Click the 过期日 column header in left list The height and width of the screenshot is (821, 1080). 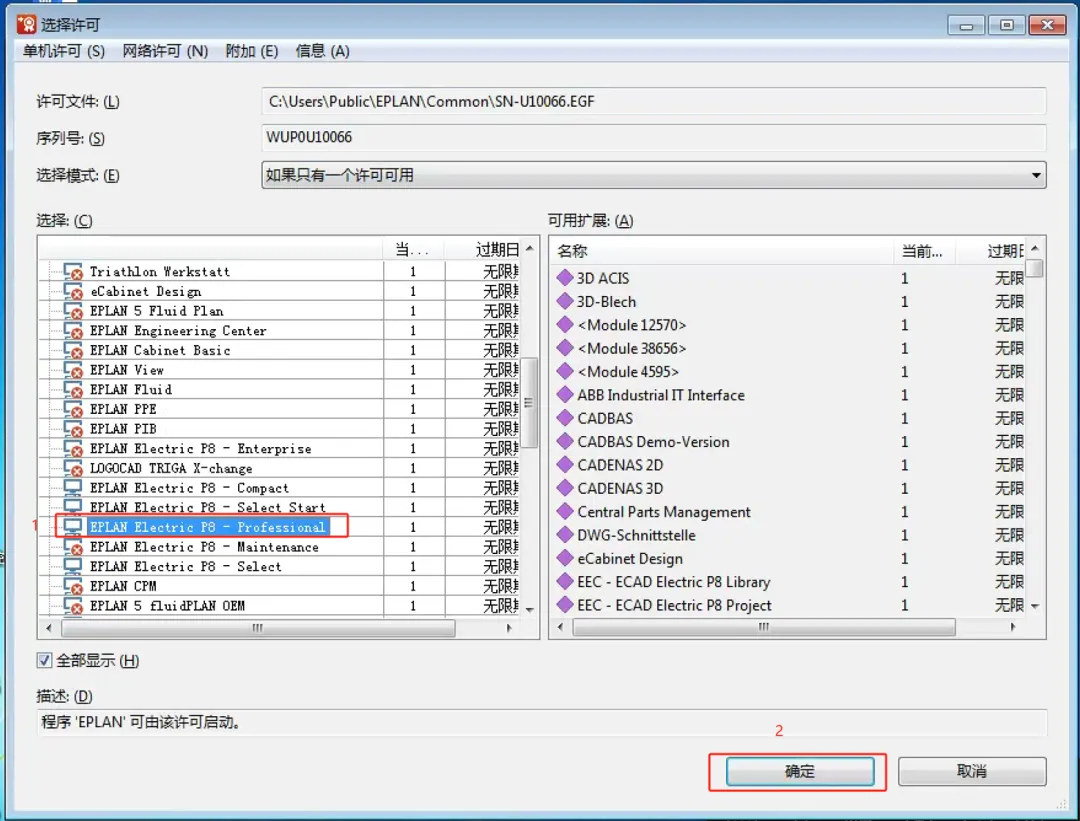[x=484, y=249]
